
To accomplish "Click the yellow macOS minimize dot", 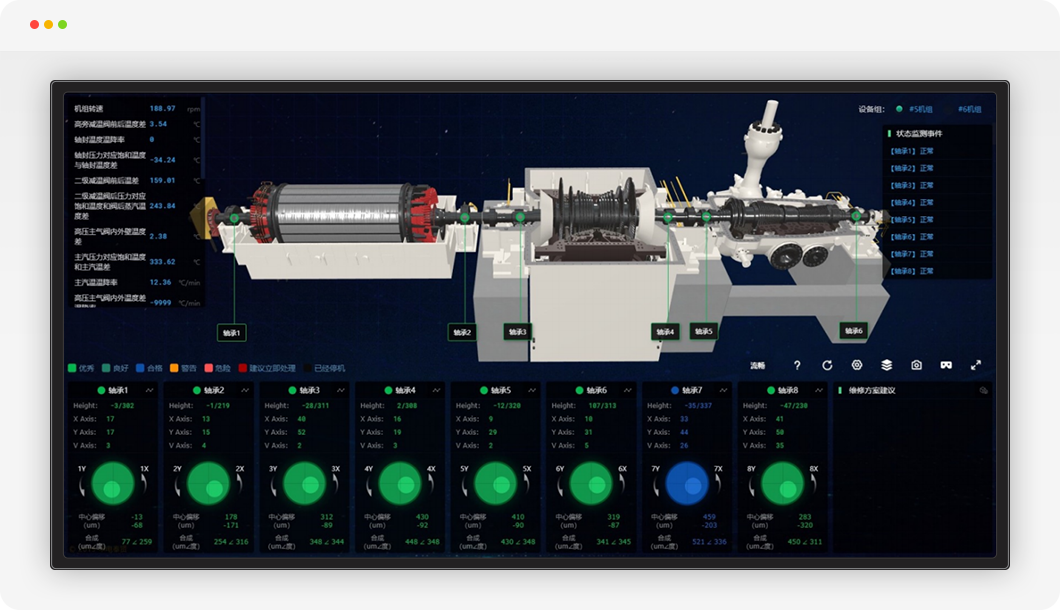I will click(49, 24).
